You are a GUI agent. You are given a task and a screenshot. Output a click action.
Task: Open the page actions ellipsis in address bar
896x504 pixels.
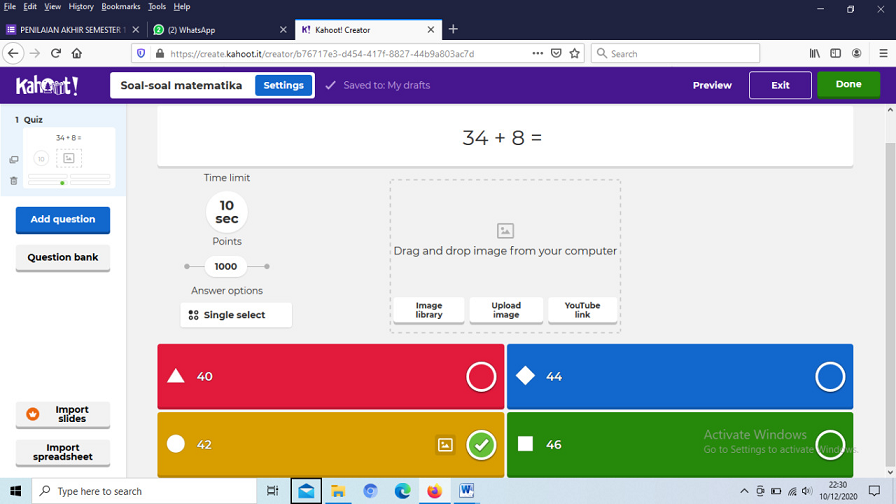538,53
